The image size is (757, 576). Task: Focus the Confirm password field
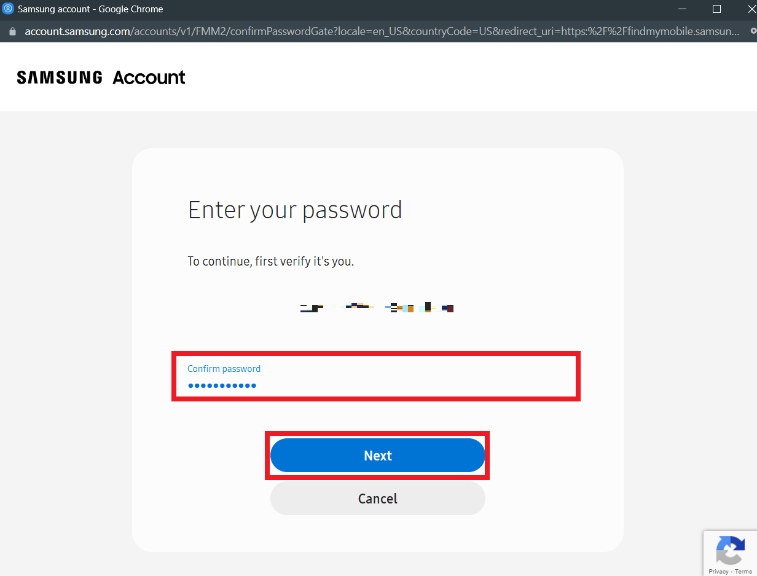[x=376, y=377]
